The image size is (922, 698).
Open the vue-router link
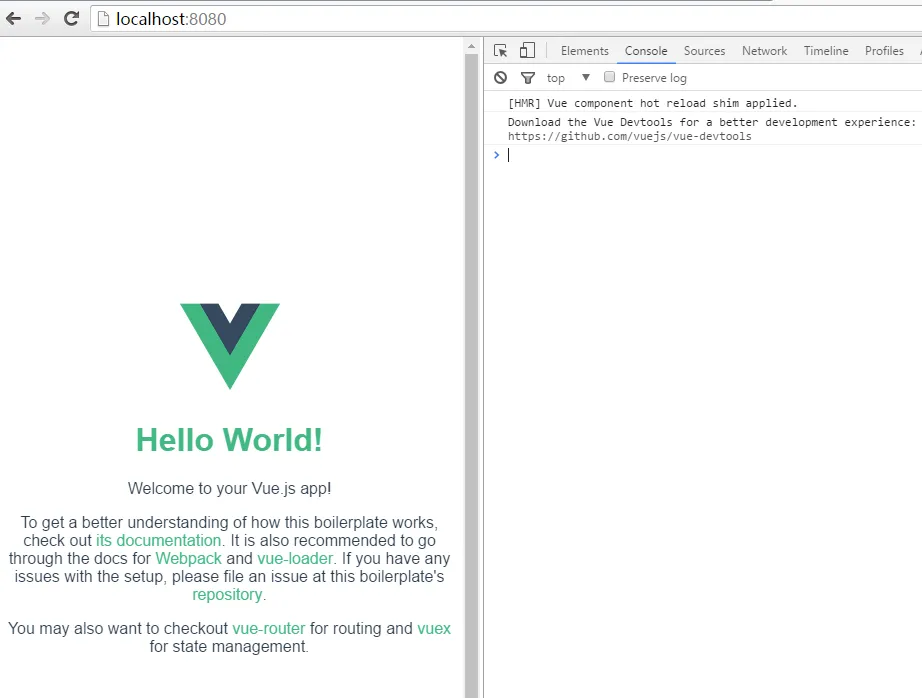coord(269,629)
